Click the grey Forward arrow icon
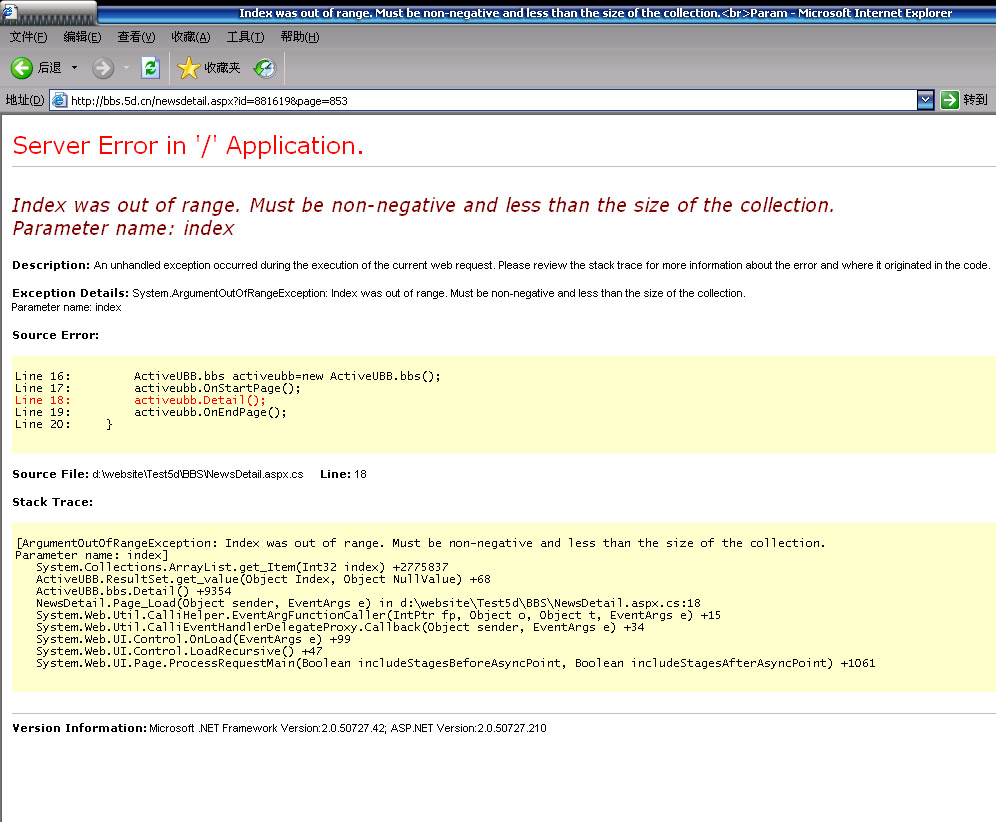 103,68
